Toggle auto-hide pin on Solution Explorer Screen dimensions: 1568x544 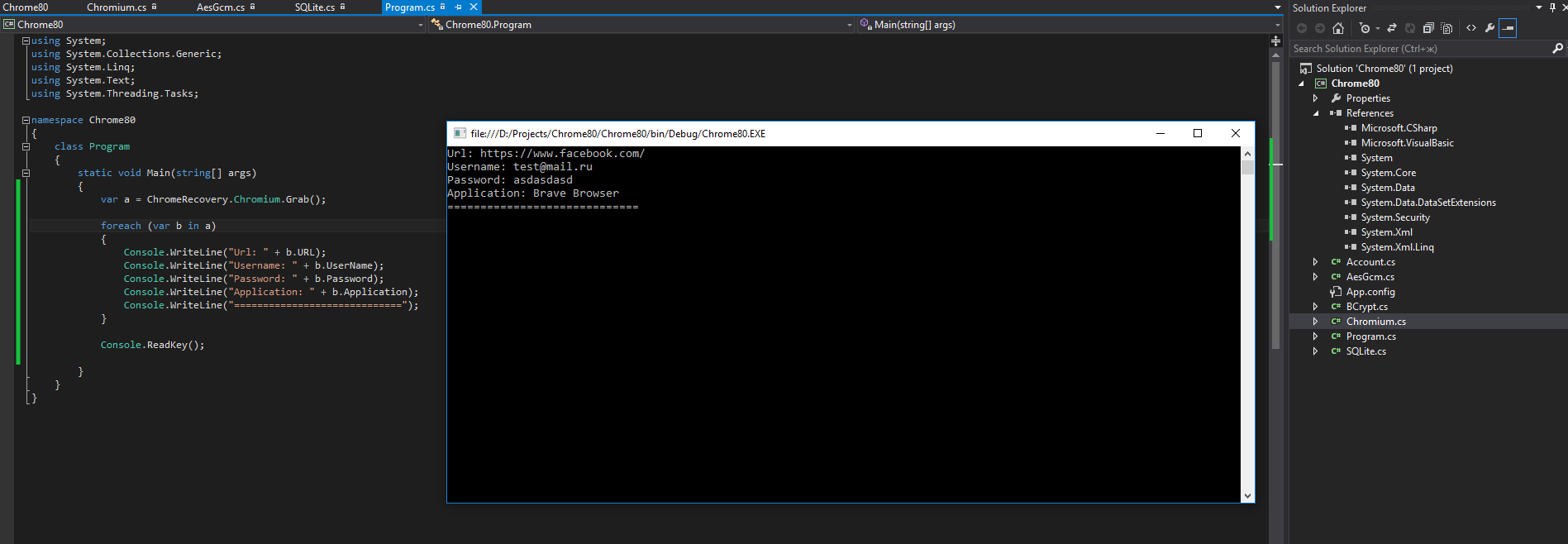pyautogui.click(x=1552, y=7)
